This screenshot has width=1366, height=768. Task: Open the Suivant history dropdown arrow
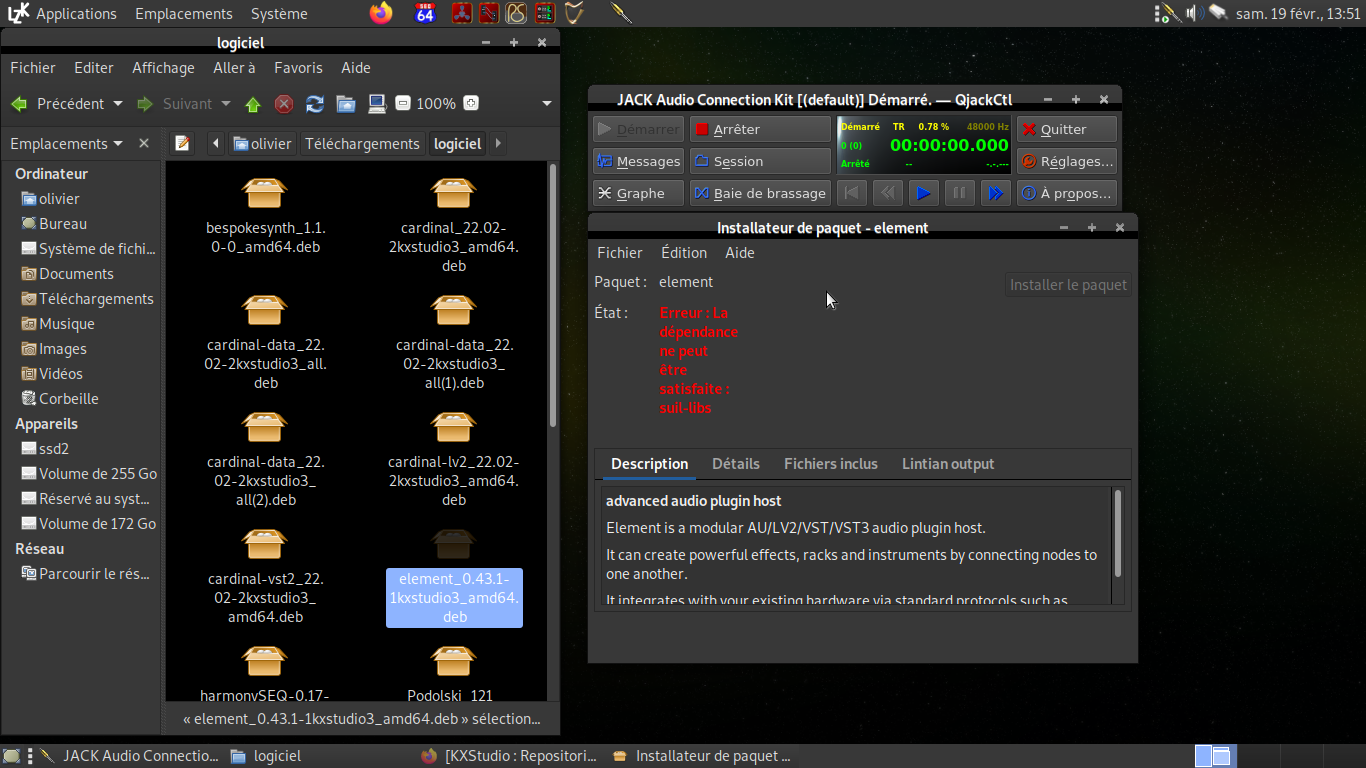tap(226, 104)
